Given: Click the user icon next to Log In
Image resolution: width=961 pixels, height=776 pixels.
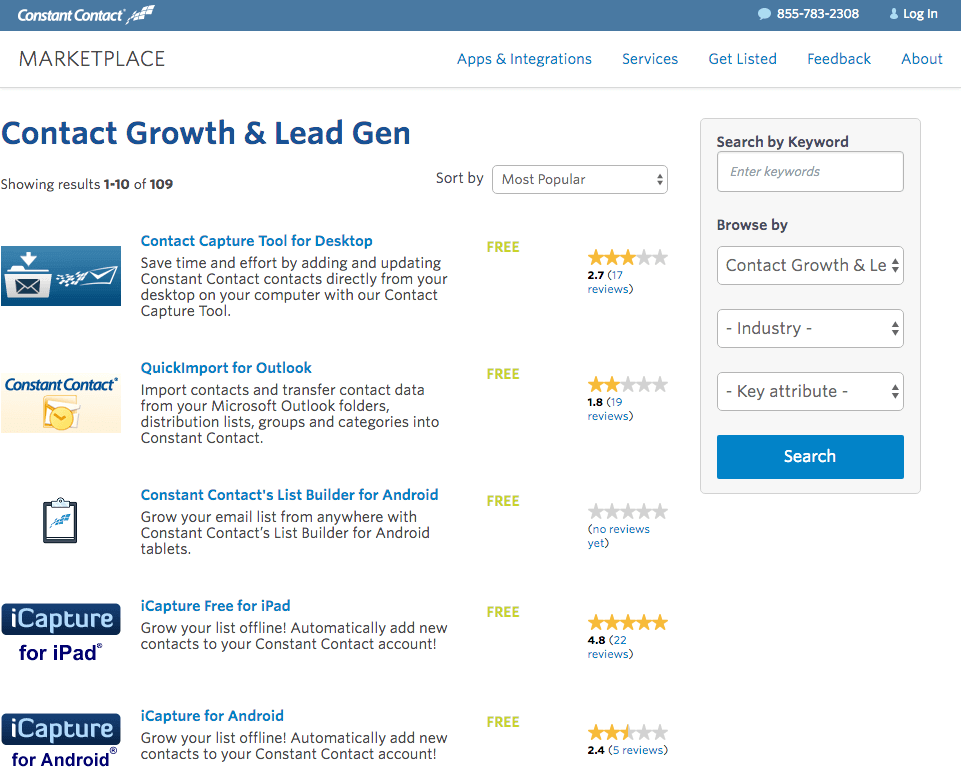Looking at the screenshot, I should [x=894, y=14].
